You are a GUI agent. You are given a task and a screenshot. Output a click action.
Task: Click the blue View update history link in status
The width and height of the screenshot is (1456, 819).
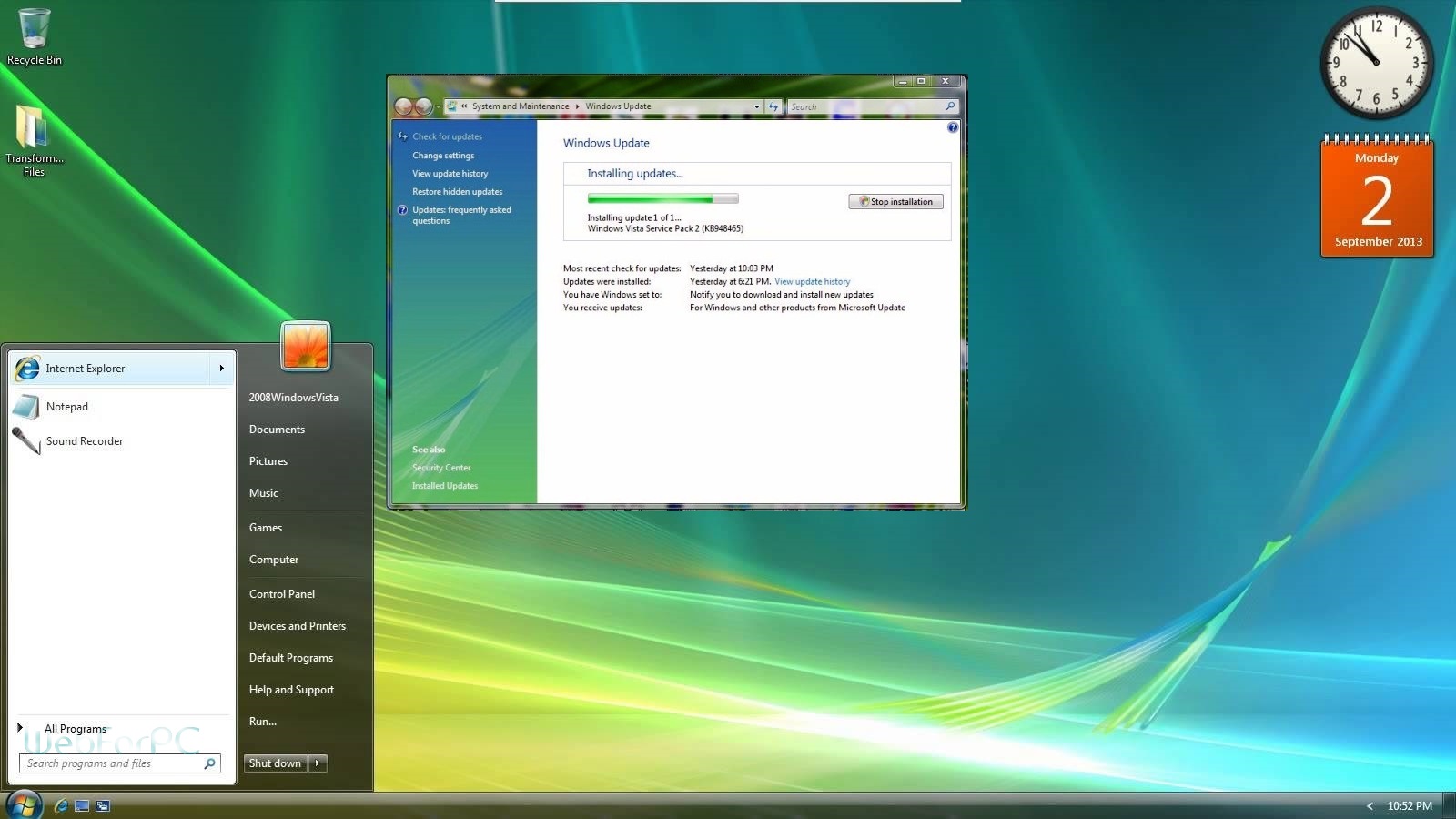(813, 282)
